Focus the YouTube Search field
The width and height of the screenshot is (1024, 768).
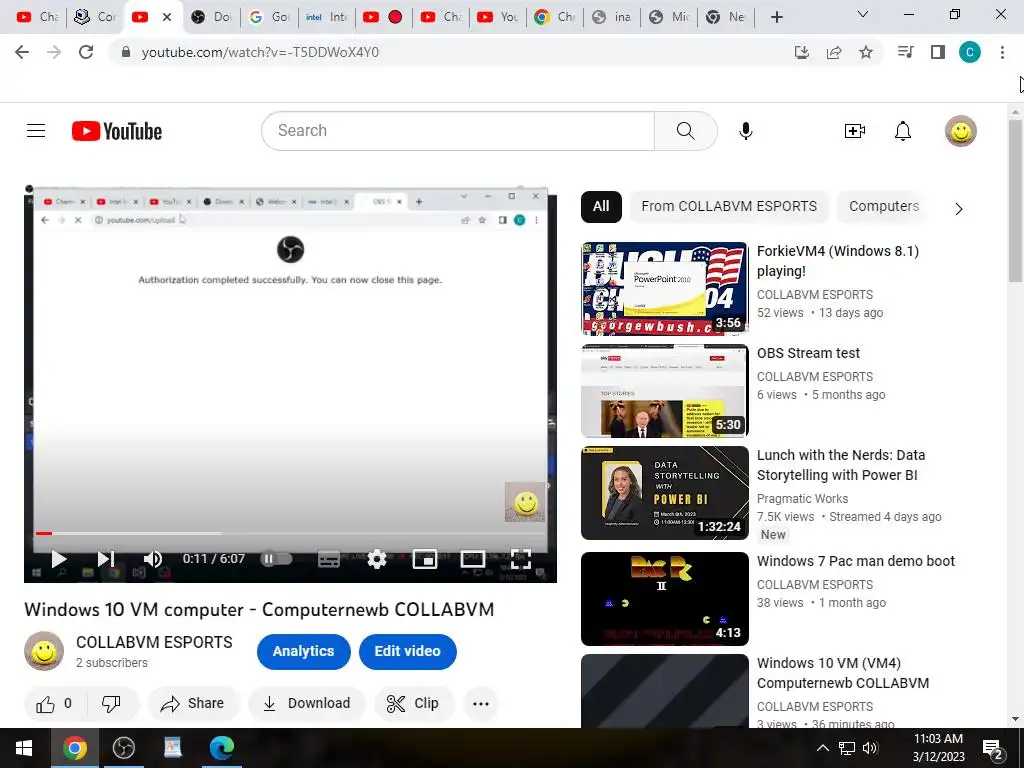click(457, 131)
